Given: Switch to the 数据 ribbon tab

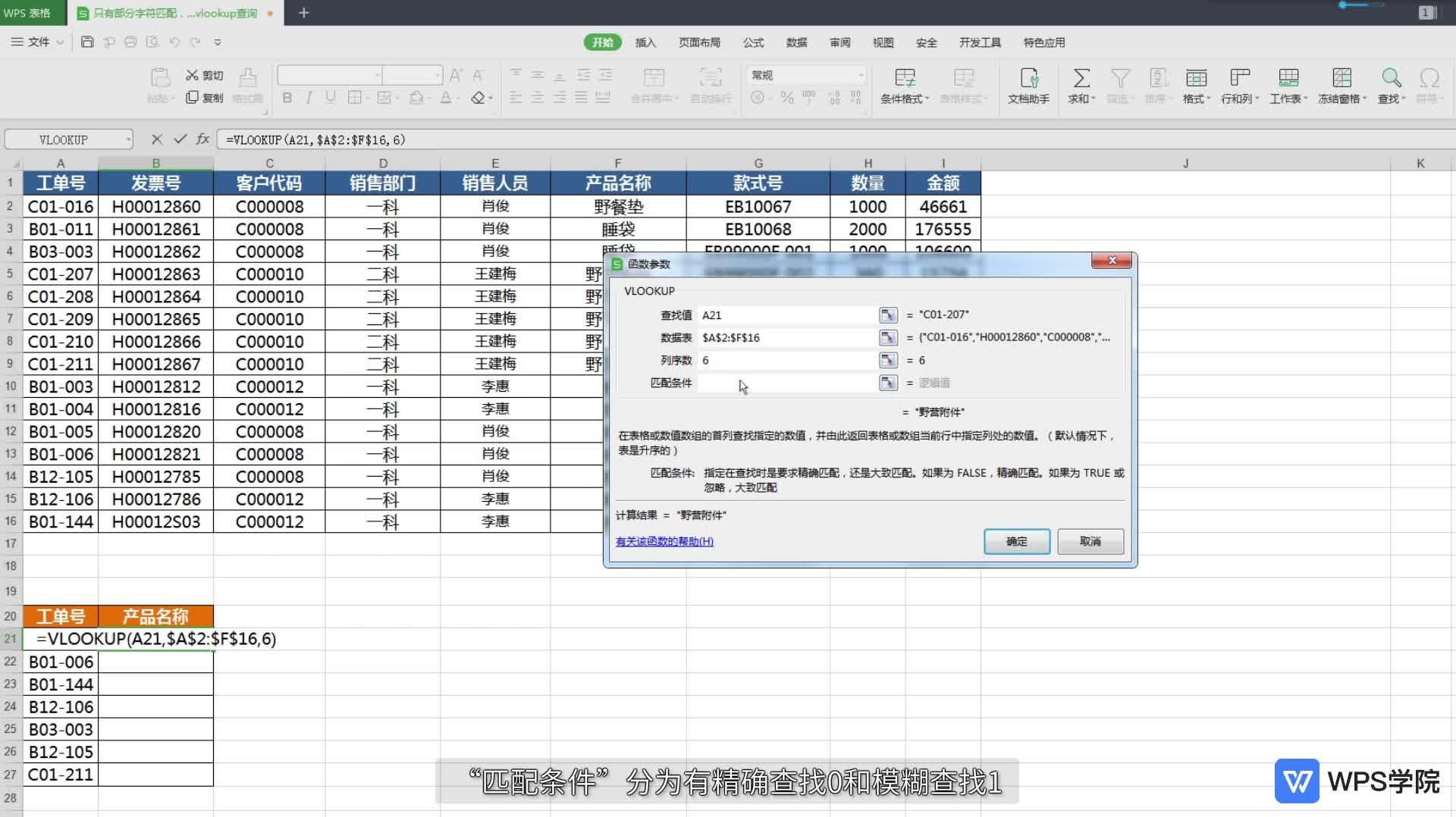Looking at the screenshot, I should point(796,42).
